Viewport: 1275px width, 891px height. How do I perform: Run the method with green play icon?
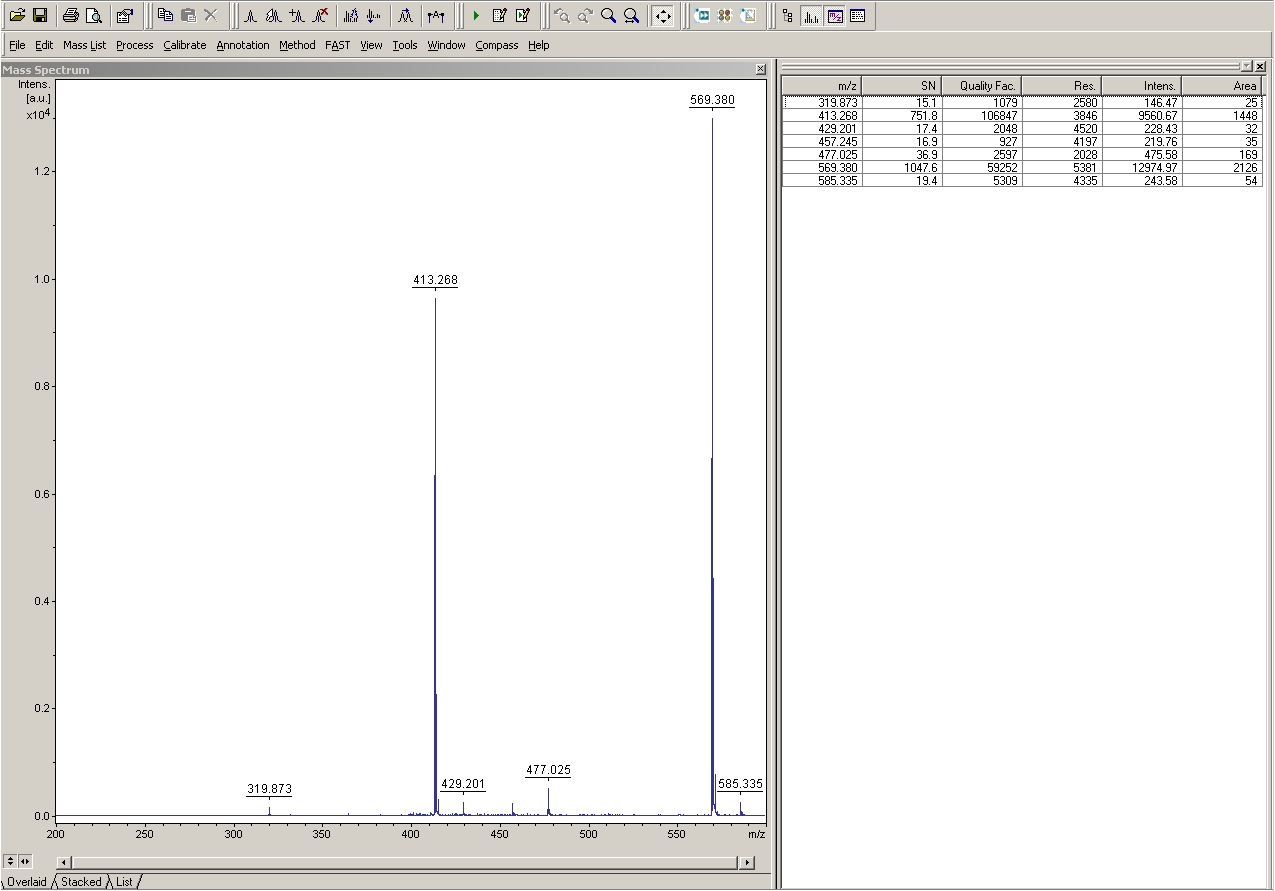pos(476,16)
